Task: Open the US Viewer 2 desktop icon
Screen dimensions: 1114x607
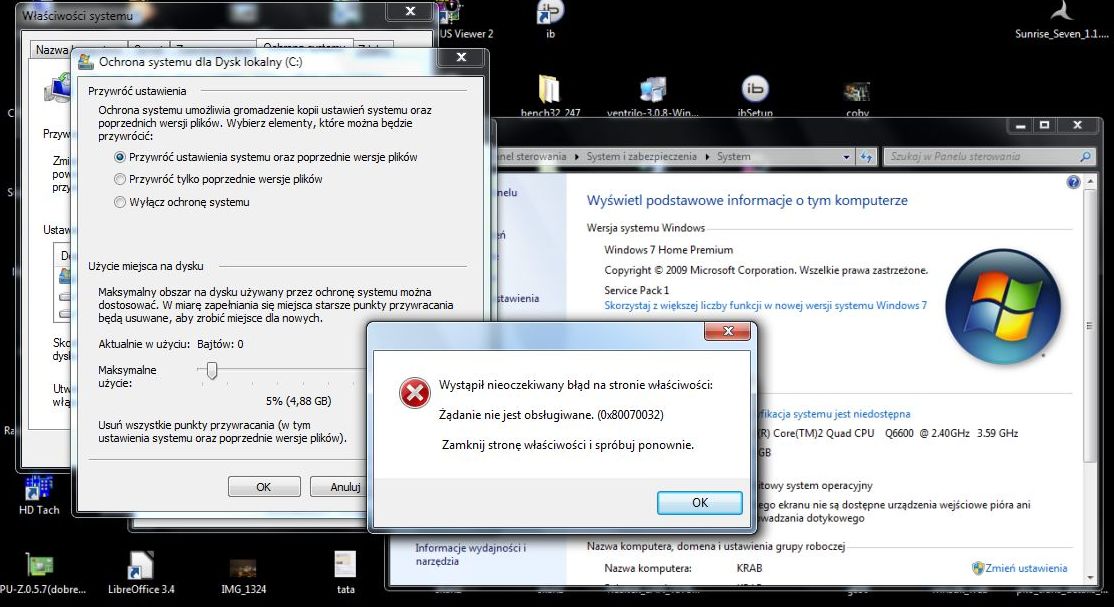Action: (x=466, y=21)
